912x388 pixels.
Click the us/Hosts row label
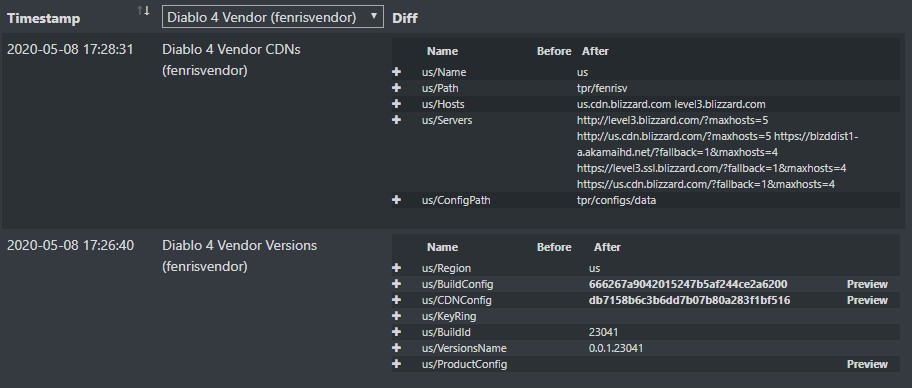point(443,104)
